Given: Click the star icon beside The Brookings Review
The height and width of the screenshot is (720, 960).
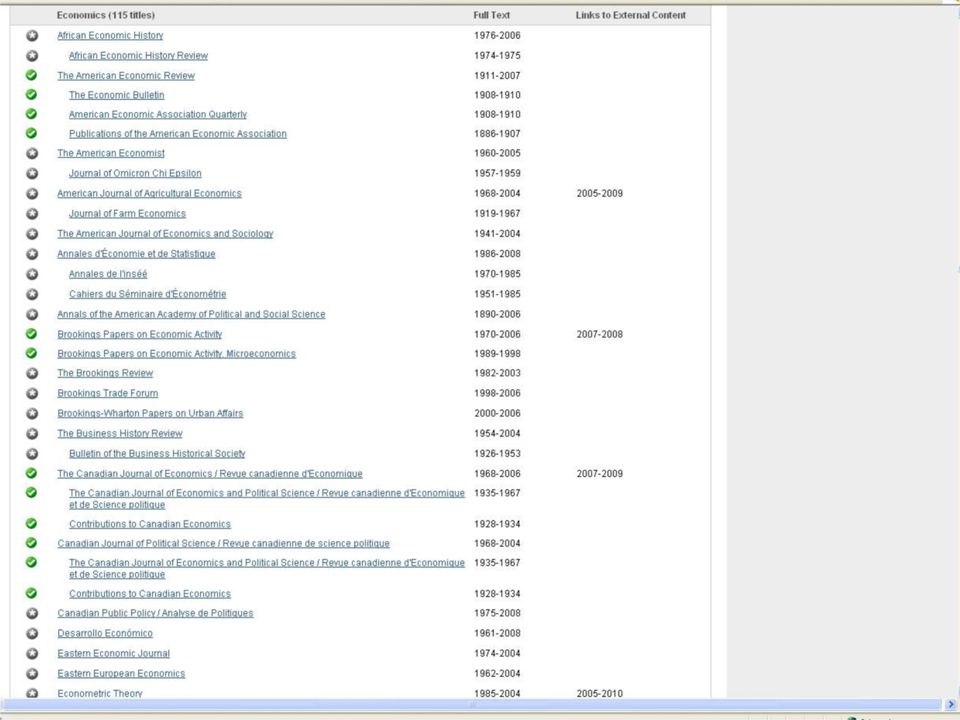Looking at the screenshot, I should [32, 373].
